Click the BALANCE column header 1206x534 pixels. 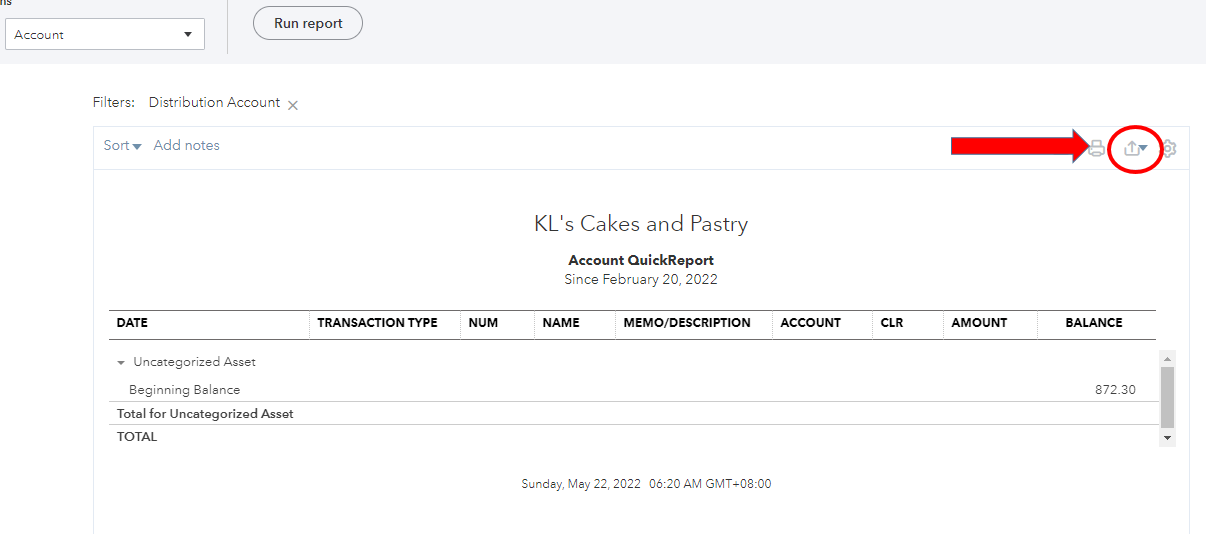pos(1093,323)
